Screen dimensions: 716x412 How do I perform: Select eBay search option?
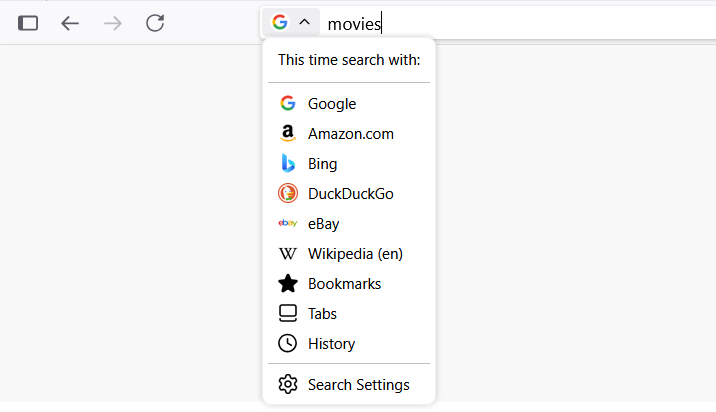point(349,224)
